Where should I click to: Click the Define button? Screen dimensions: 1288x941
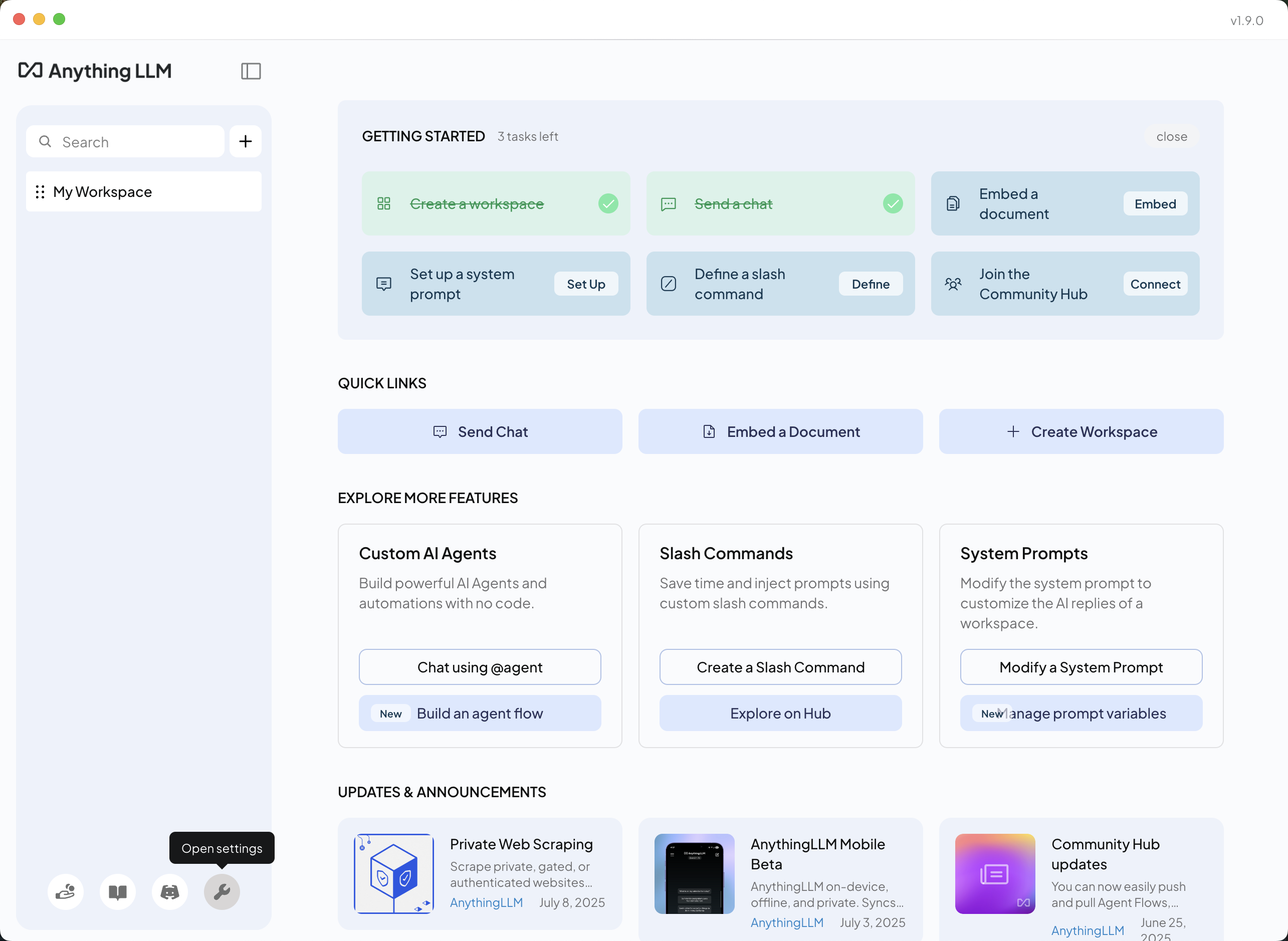(871, 284)
